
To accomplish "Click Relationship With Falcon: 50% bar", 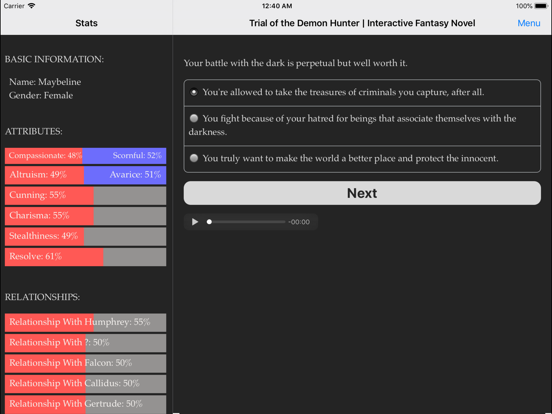I will click(86, 363).
